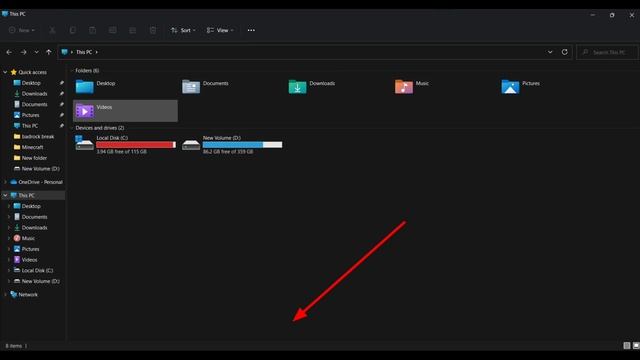640x360 pixels.
Task: Expand the OneDrive - Personal node
Action: 5,182
